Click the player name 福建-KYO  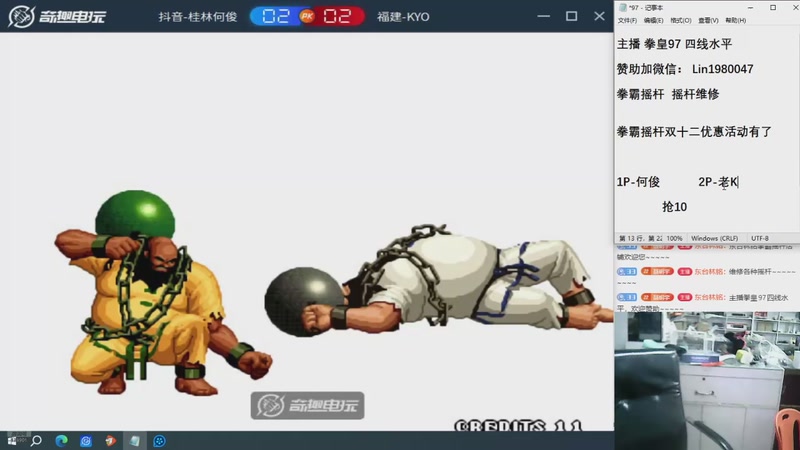[404, 17]
